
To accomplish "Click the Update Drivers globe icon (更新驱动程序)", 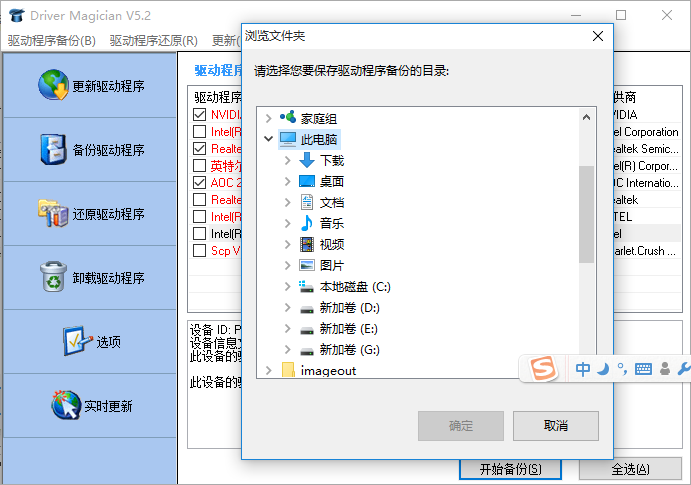I will 53,85.
